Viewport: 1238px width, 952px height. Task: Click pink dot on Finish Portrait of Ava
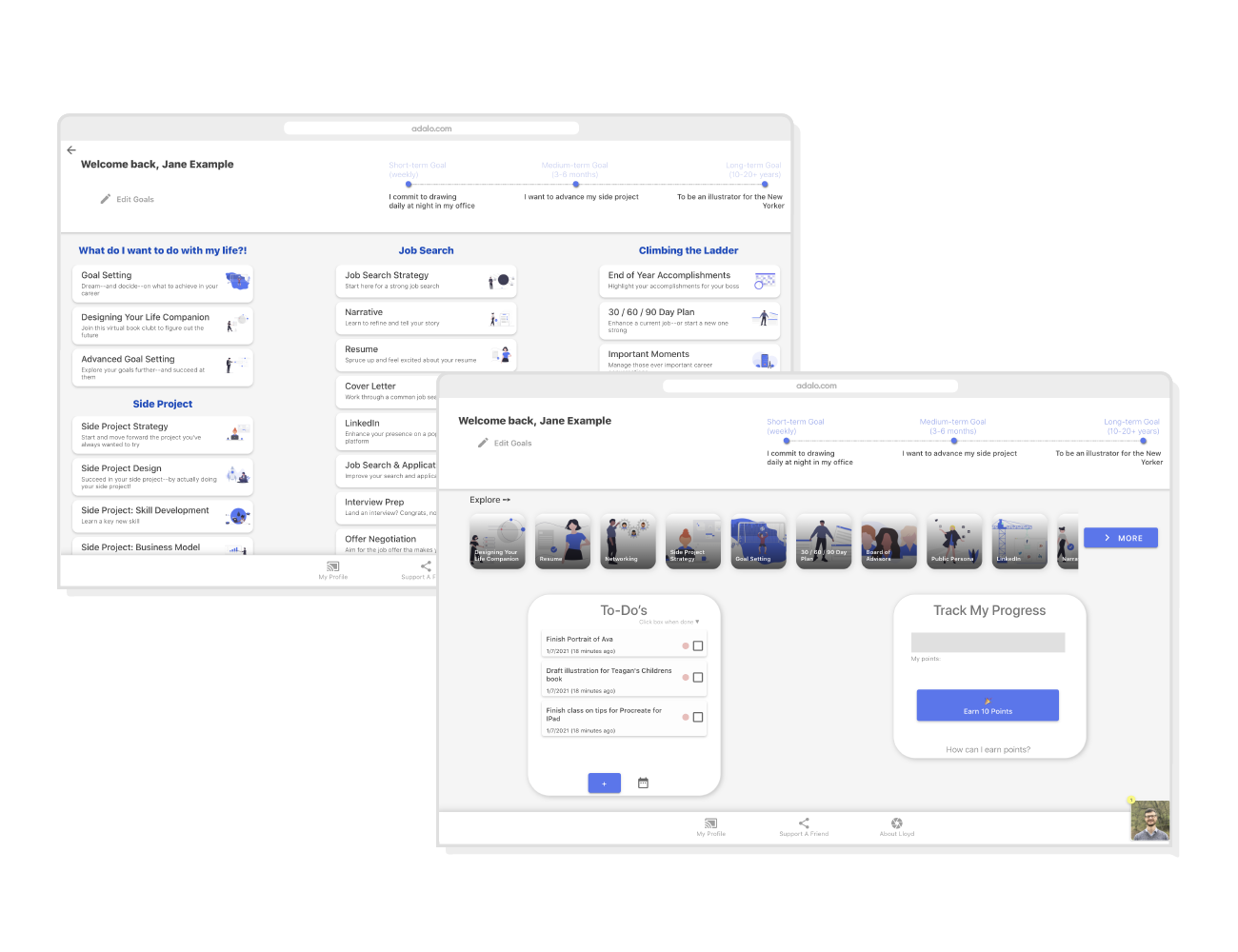[685, 645]
